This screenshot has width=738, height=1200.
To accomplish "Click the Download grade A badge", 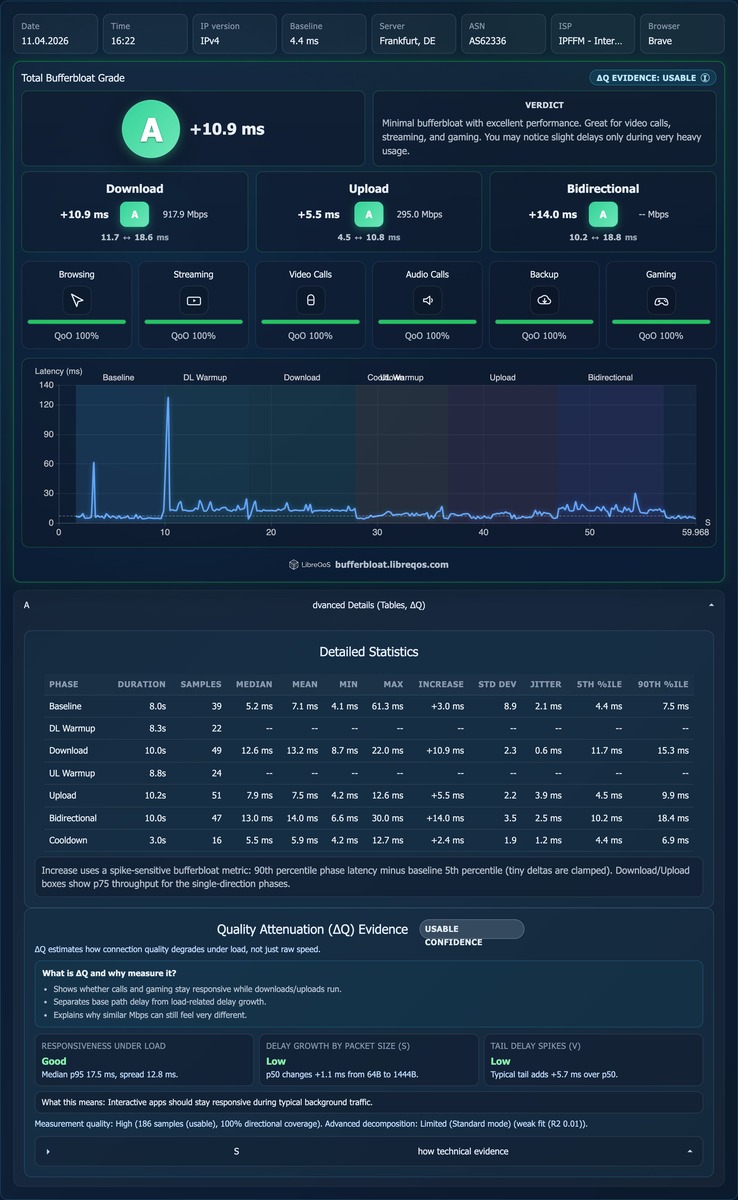I will click(x=135, y=214).
